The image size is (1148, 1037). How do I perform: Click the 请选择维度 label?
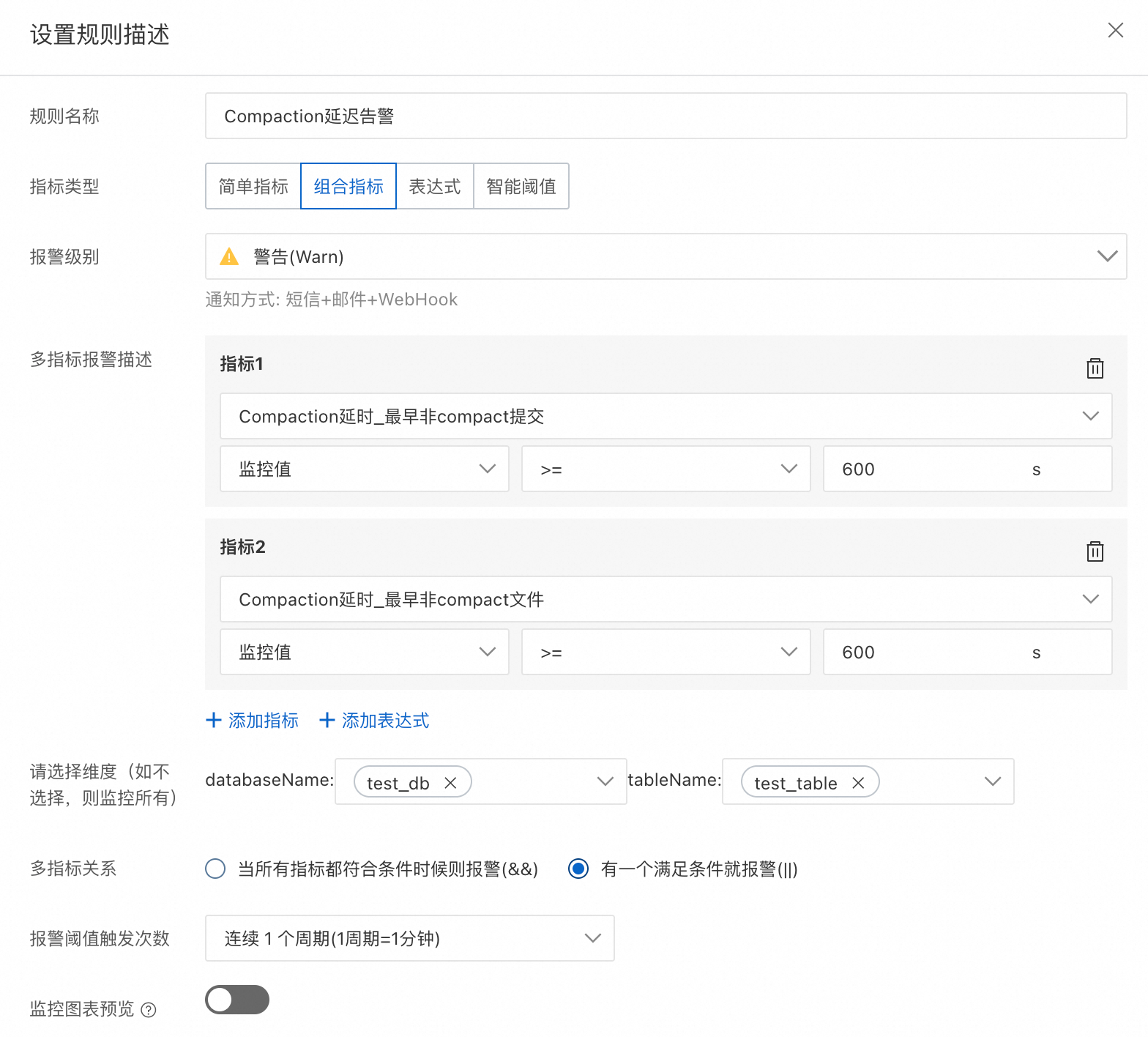(x=103, y=784)
